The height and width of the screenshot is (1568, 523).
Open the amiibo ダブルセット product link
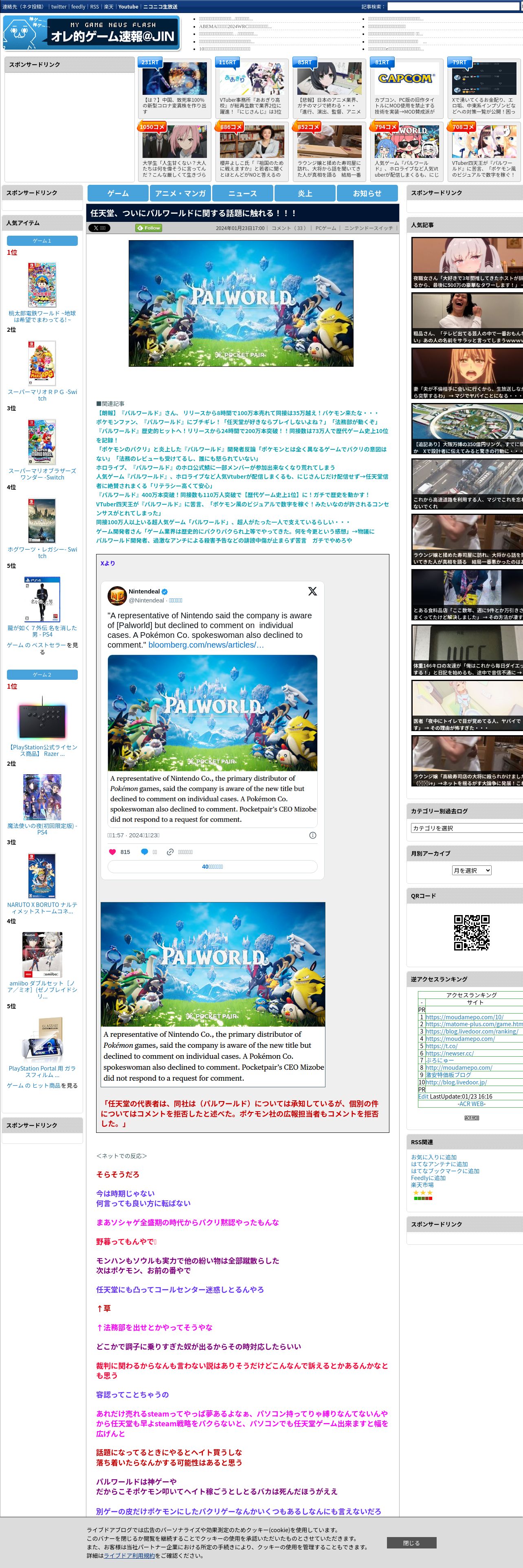tap(42, 990)
